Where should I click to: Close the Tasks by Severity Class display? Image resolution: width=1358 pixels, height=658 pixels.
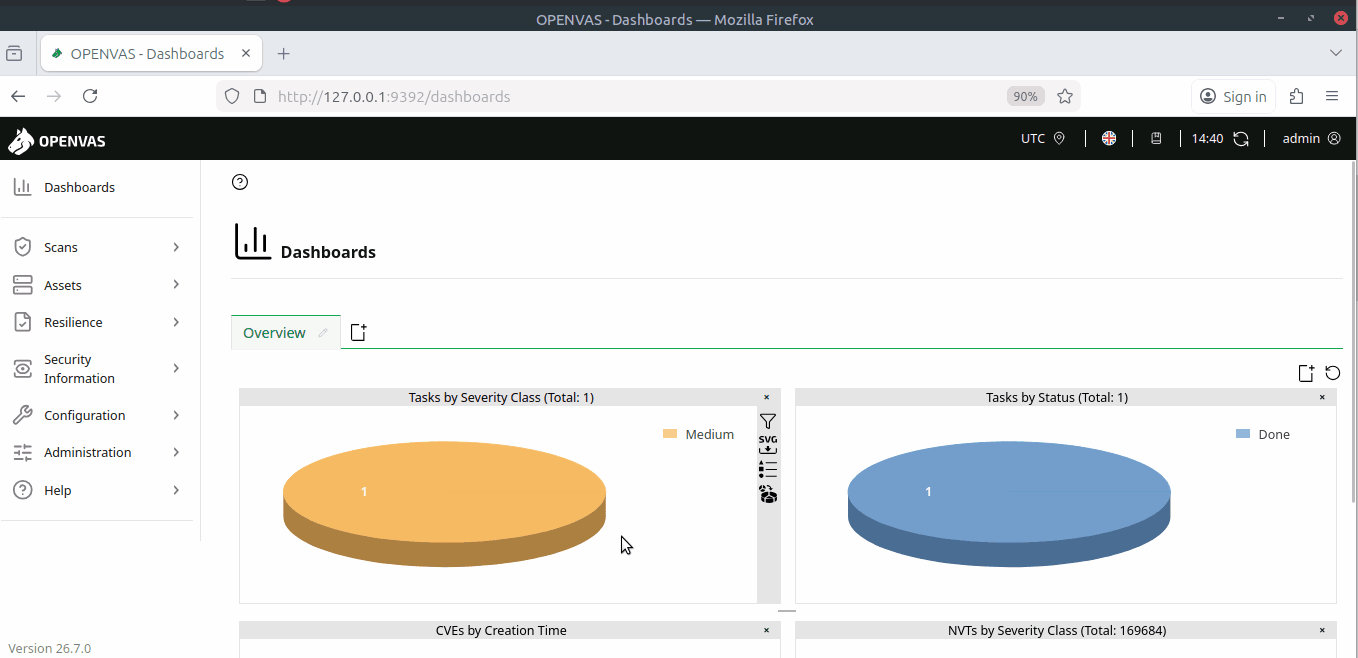coord(767,397)
